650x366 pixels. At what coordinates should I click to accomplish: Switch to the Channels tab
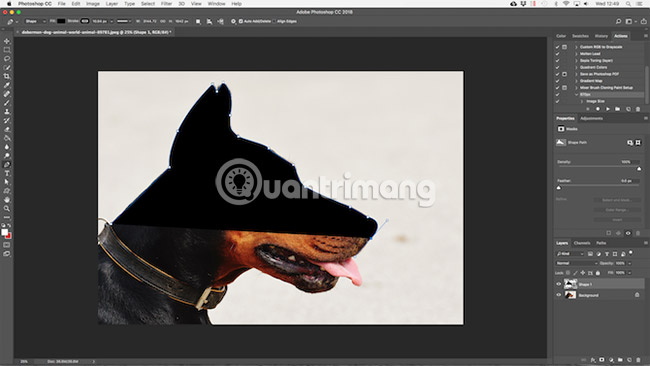pyautogui.click(x=582, y=243)
